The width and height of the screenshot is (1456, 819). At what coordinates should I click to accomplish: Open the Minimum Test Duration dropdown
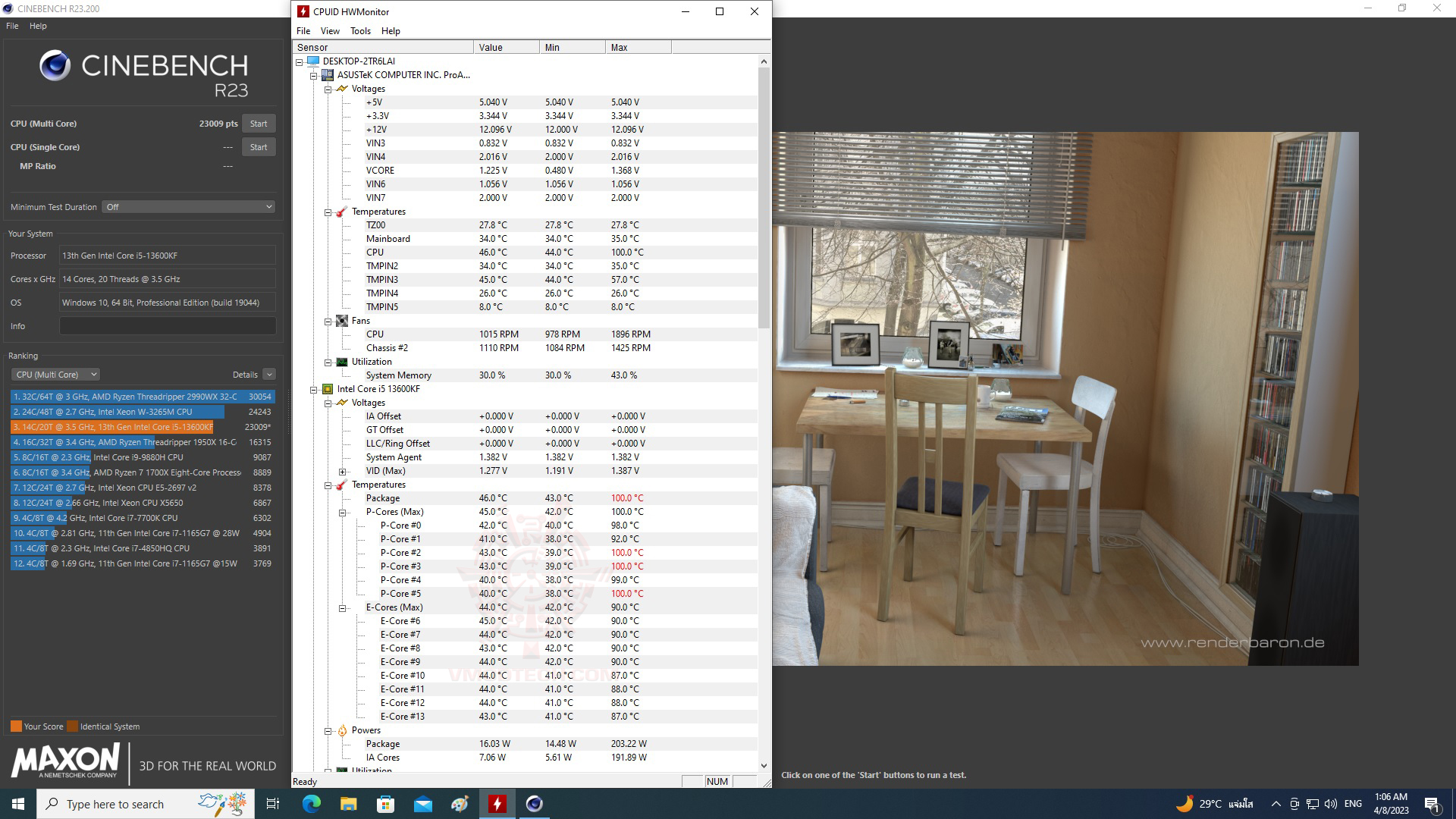(x=188, y=207)
